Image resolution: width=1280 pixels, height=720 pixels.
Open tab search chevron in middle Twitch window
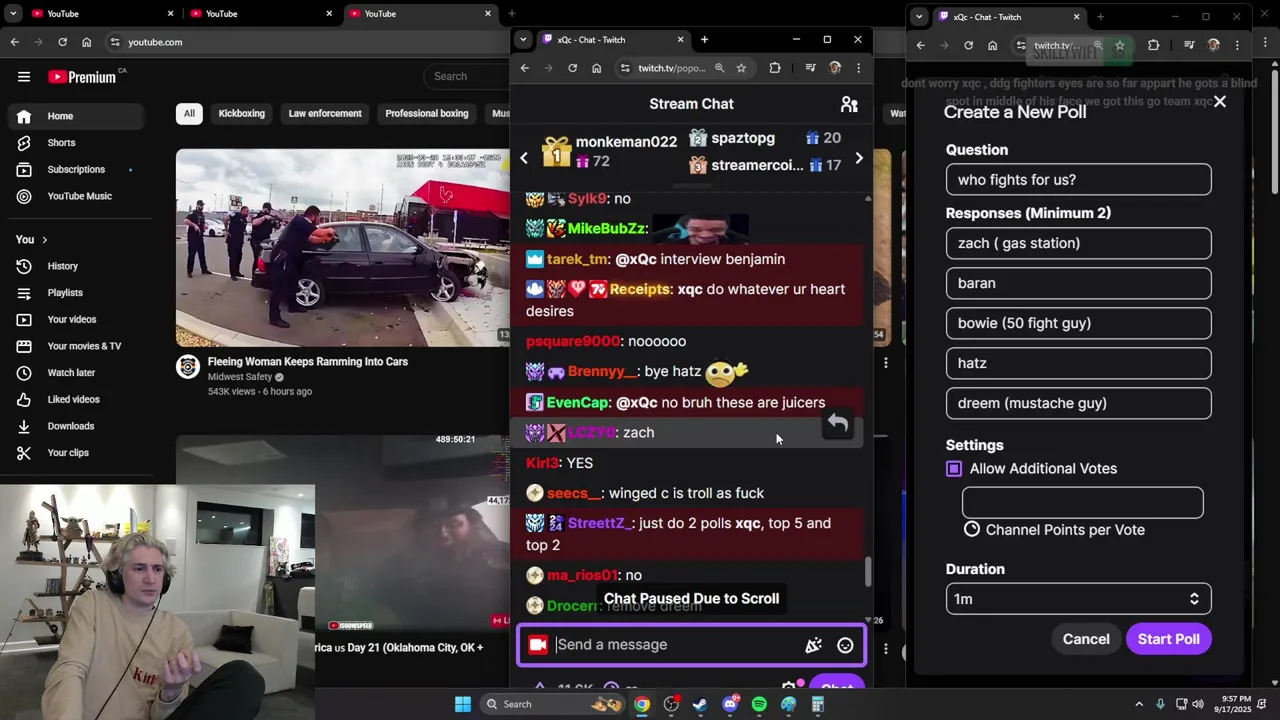coord(522,40)
